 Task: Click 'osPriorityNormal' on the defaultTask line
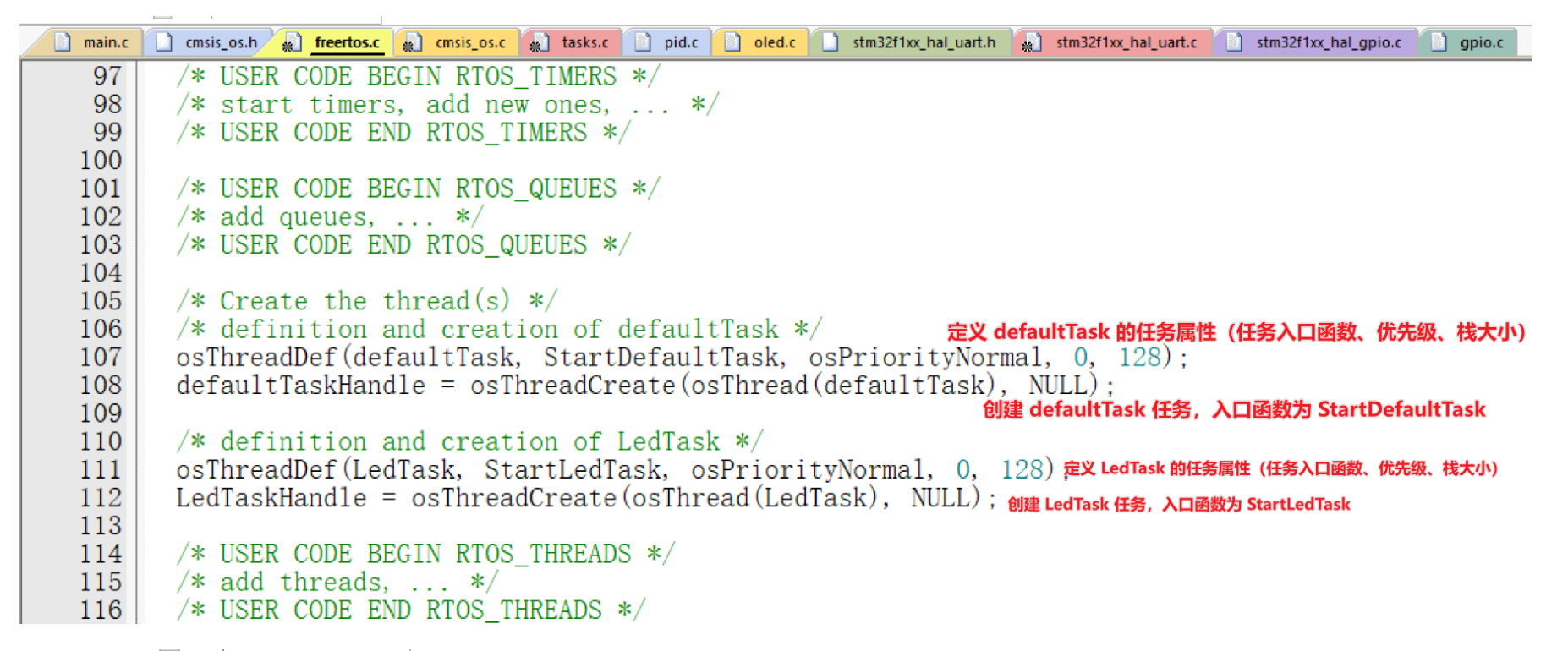coord(925,358)
